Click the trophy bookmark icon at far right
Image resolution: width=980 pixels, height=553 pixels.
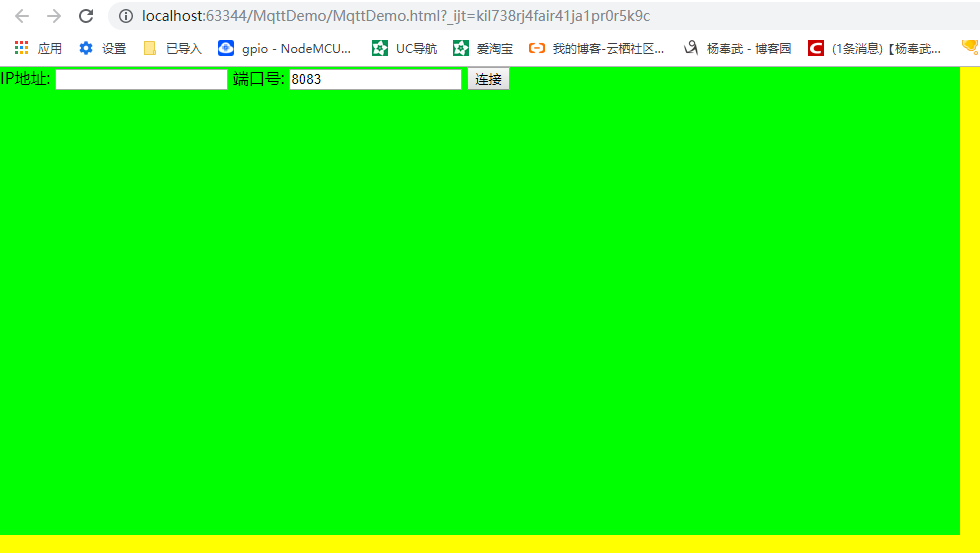(x=970, y=47)
